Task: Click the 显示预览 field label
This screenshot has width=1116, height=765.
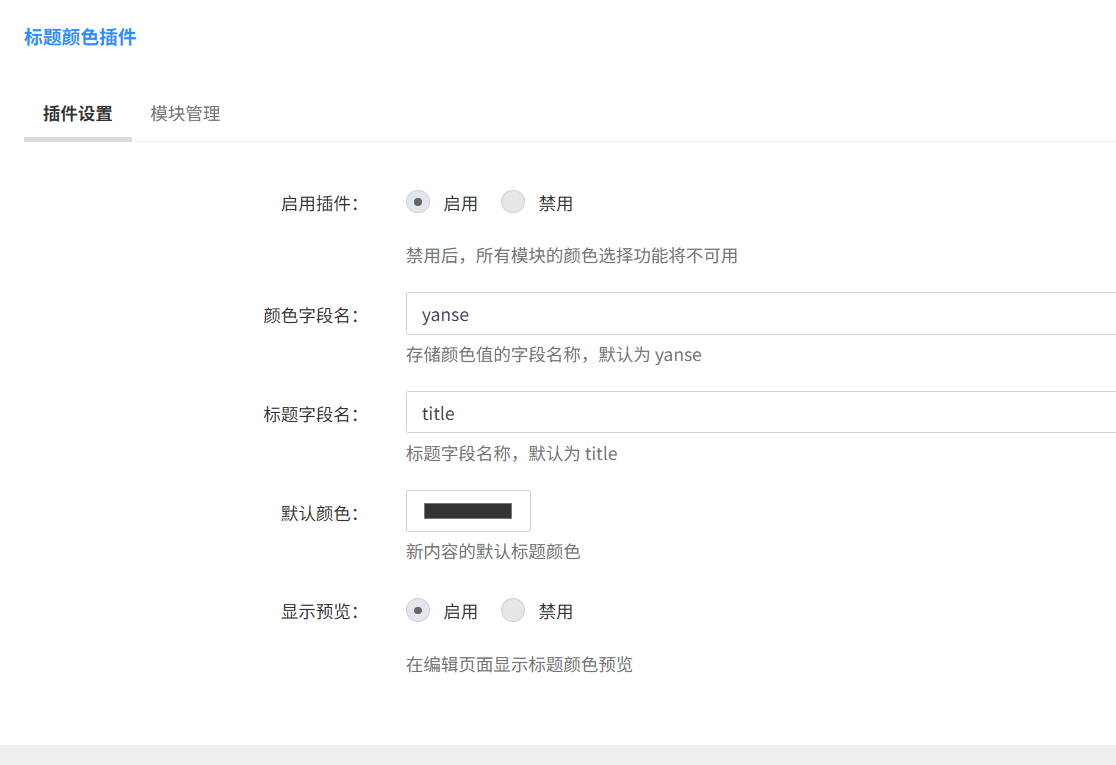Action: point(320,612)
